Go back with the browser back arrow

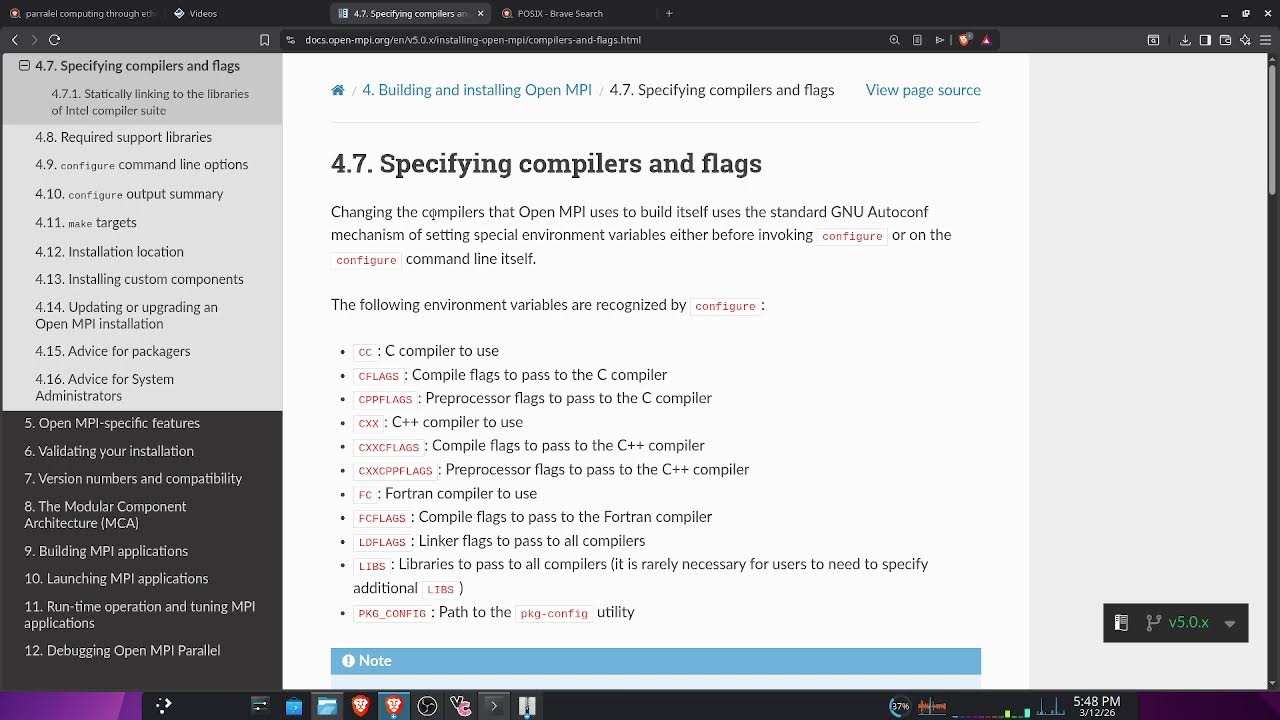coord(15,40)
